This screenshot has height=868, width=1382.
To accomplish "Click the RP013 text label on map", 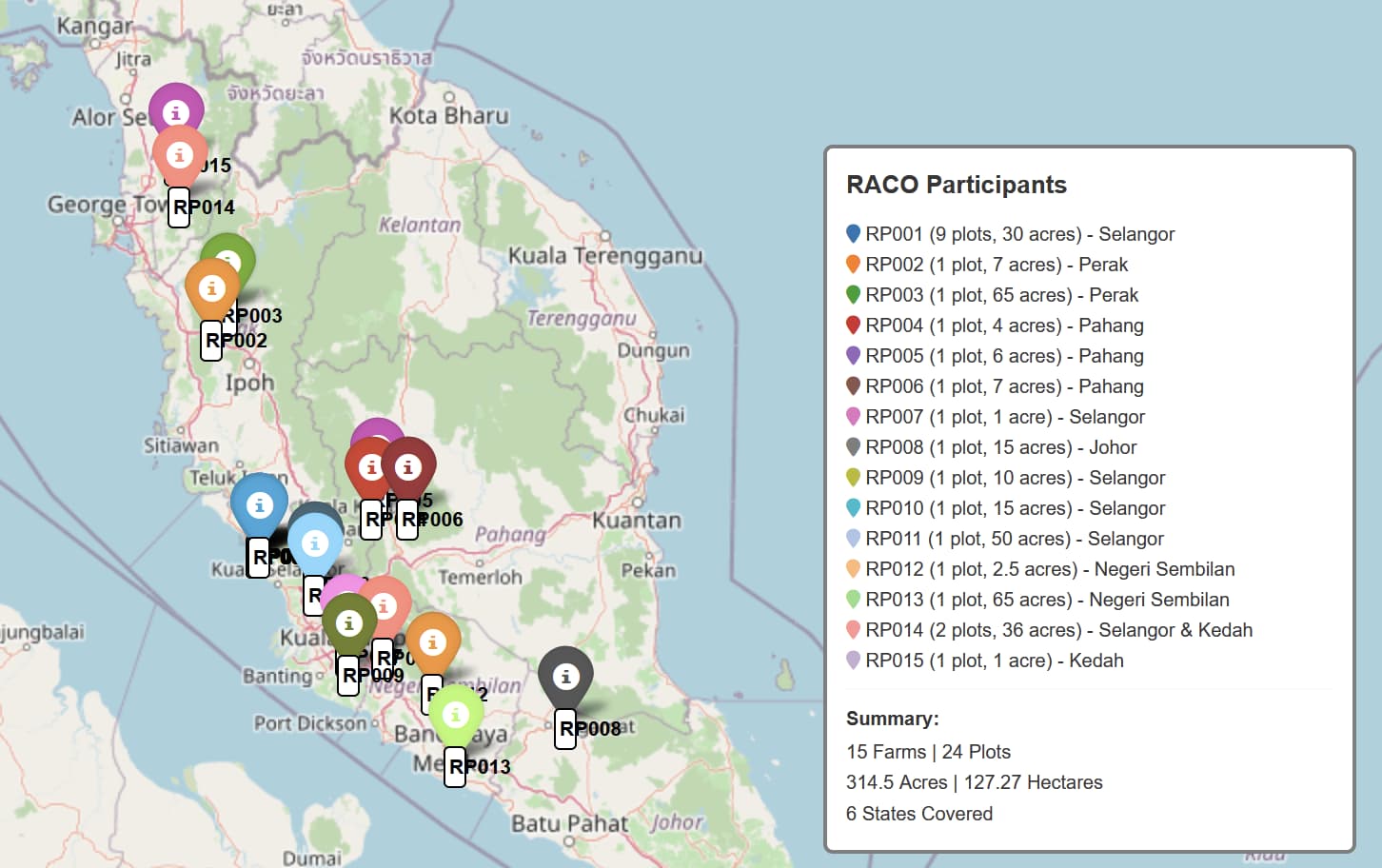I will click(480, 766).
